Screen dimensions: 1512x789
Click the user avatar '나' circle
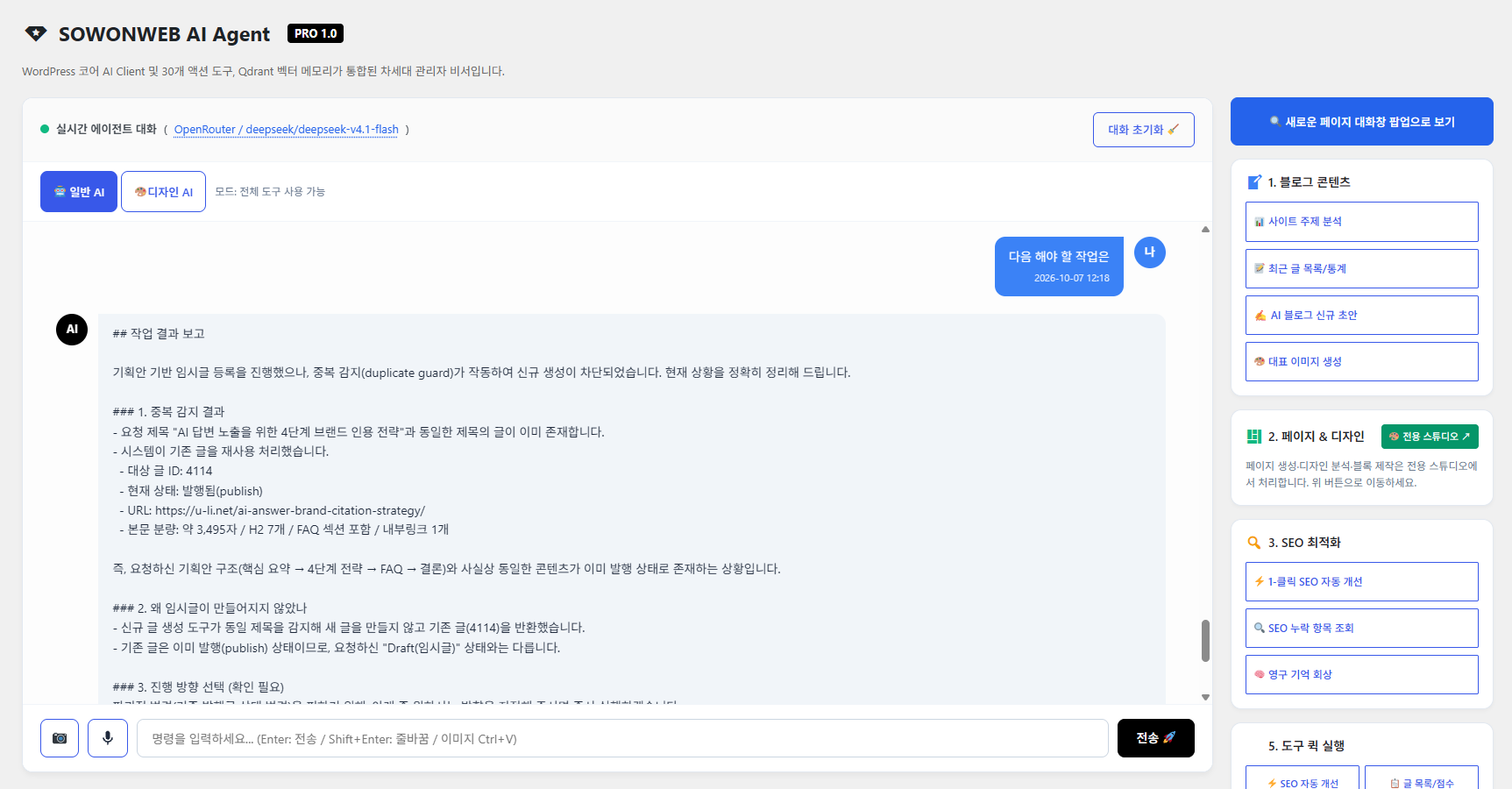point(1150,252)
